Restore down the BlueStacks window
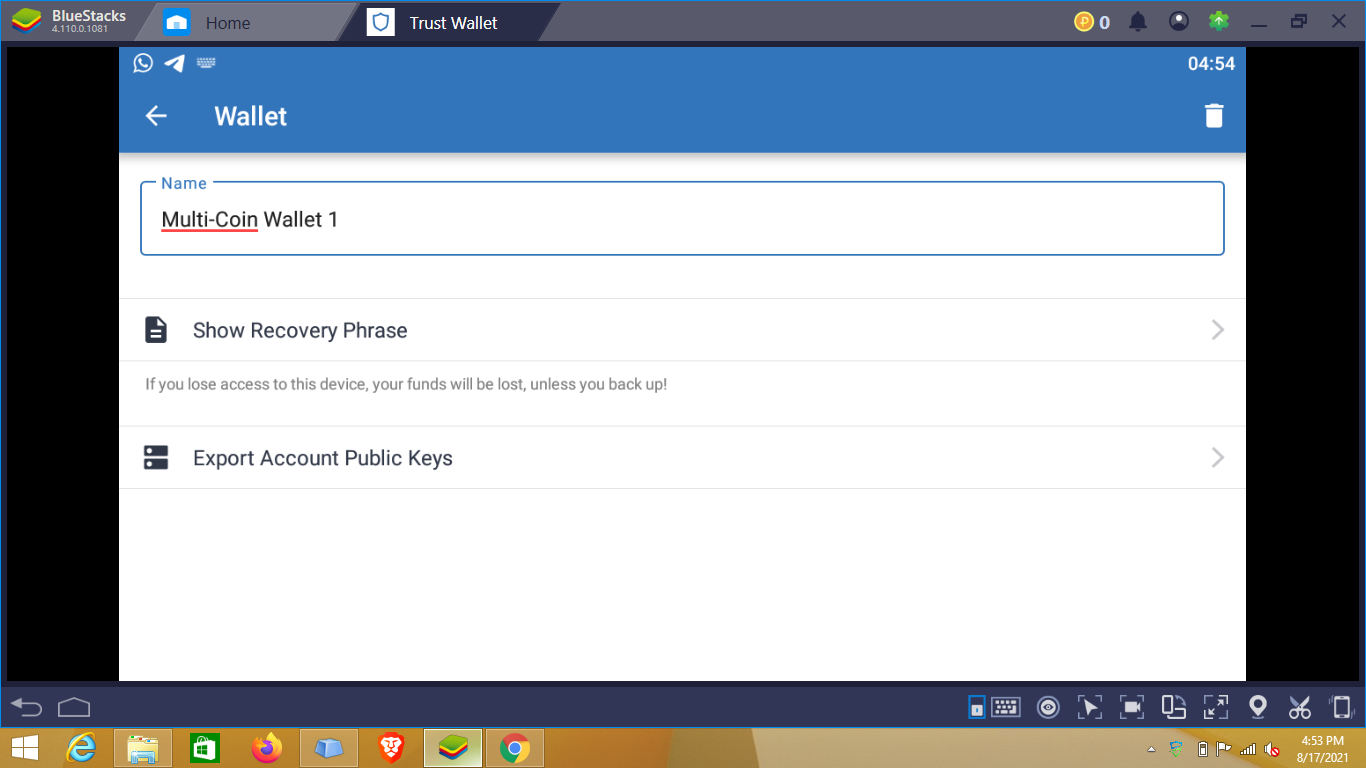1366x768 pixels. 1299,22
